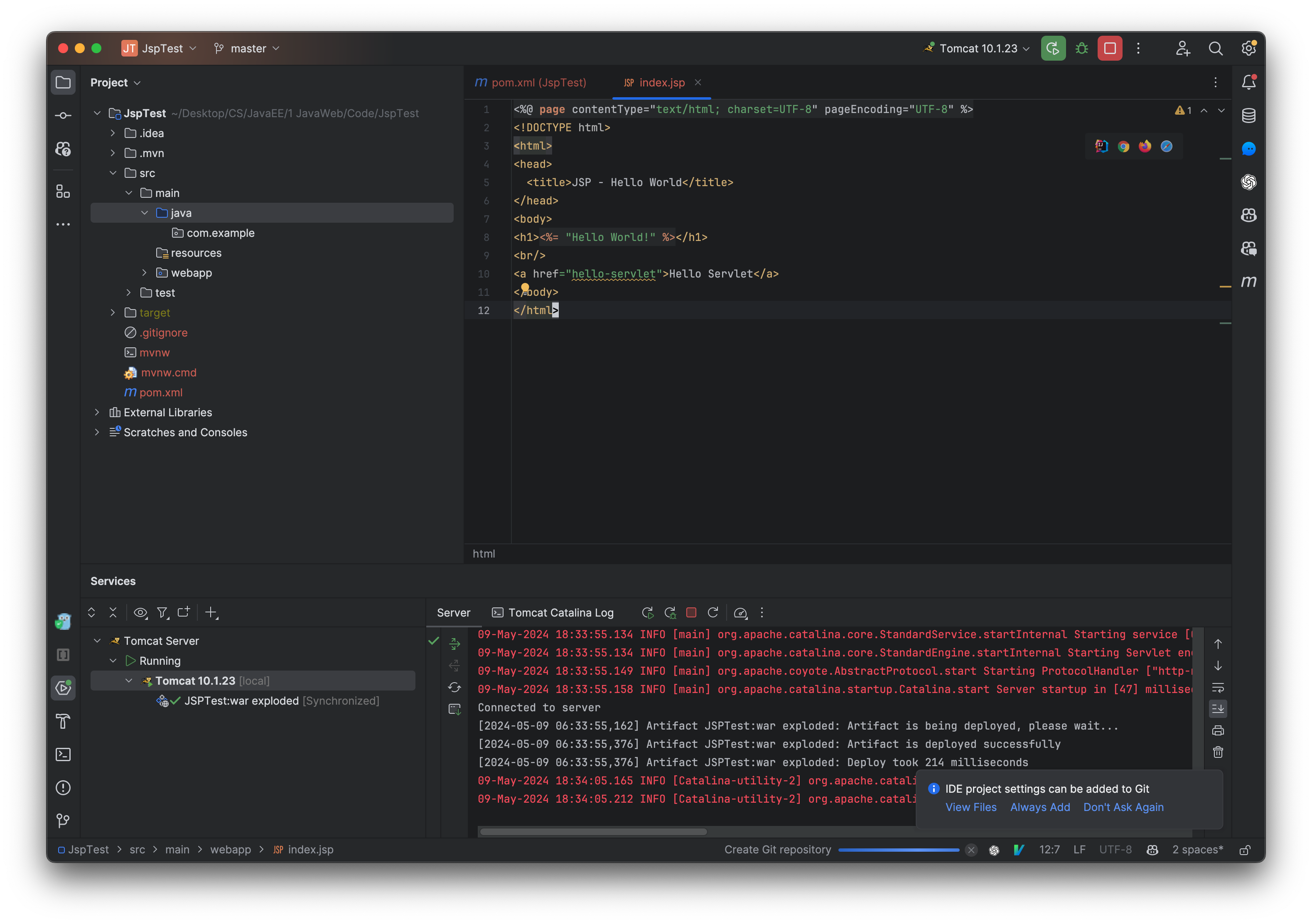Open Search Everywhere
Viewport: 1312px width, 924px height.
point(1216,48)
